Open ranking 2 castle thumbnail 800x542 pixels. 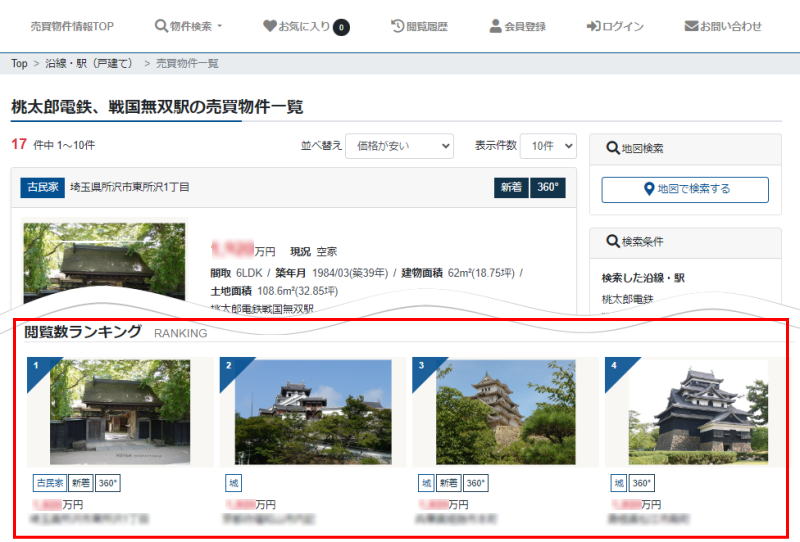click(313, 412)
